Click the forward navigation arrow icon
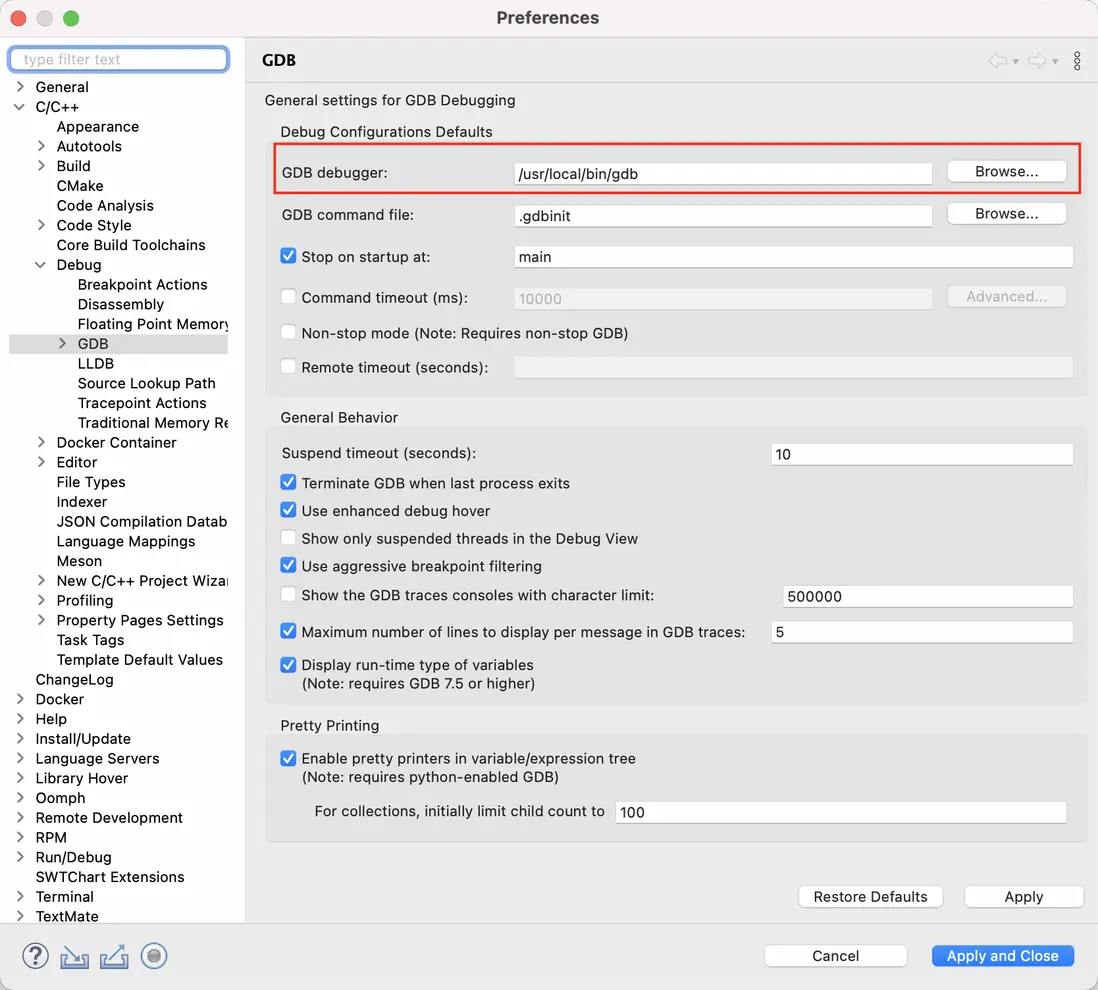 click(1037, 61)
